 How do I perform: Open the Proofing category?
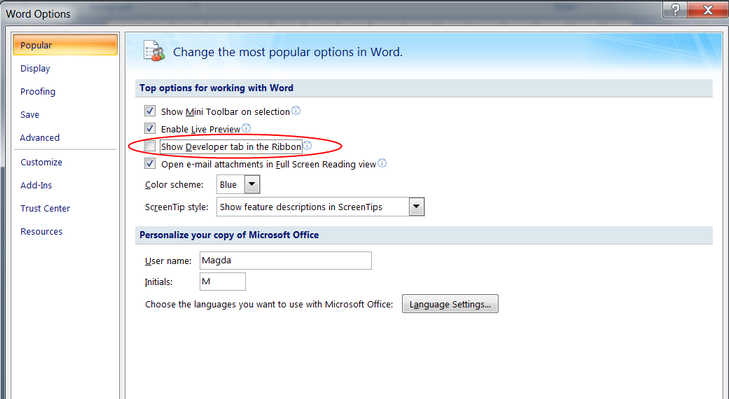click(38, 92)
